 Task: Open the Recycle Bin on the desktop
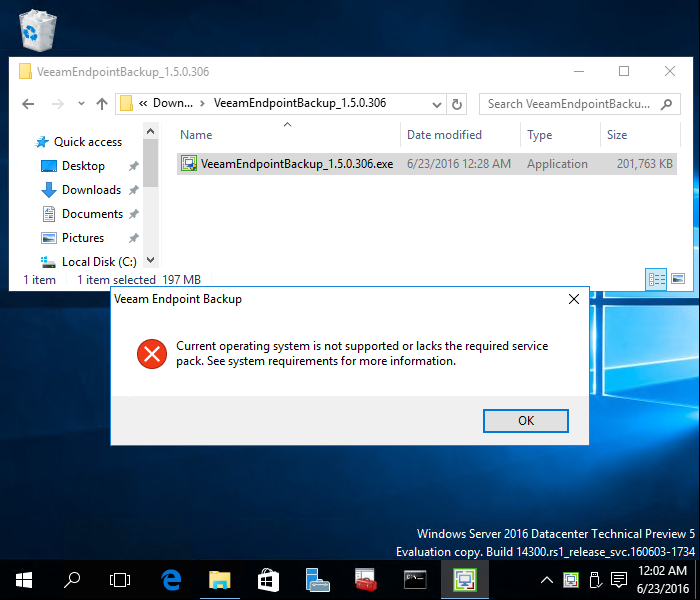coord(38,30)
